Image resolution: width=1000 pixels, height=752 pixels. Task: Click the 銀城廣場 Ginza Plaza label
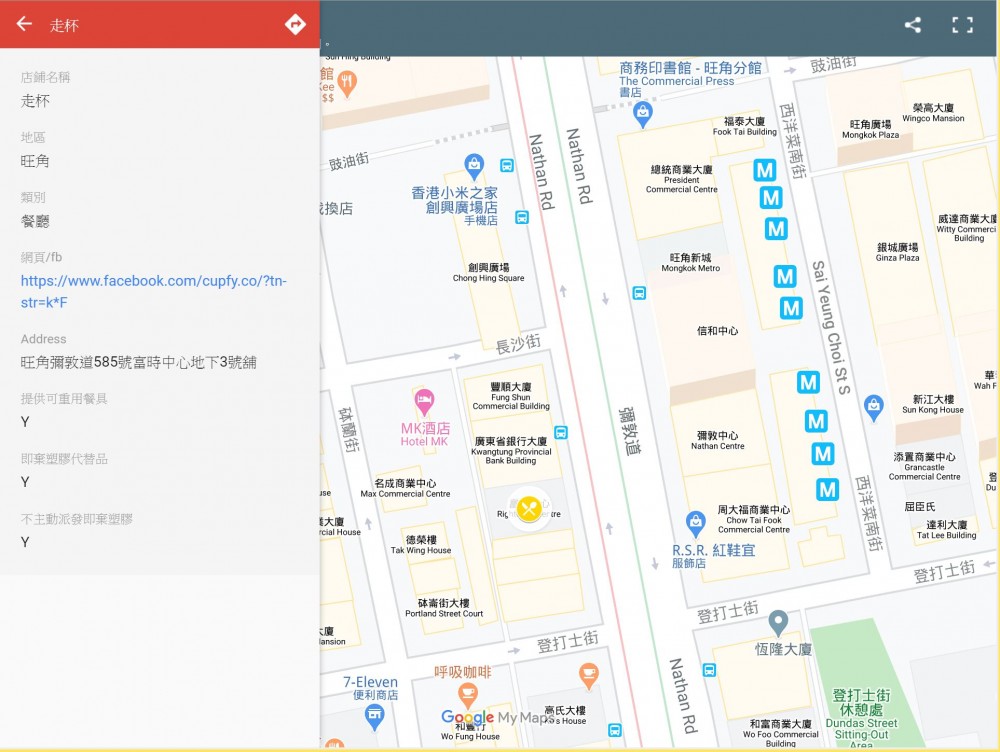click(x=897, y=252)
